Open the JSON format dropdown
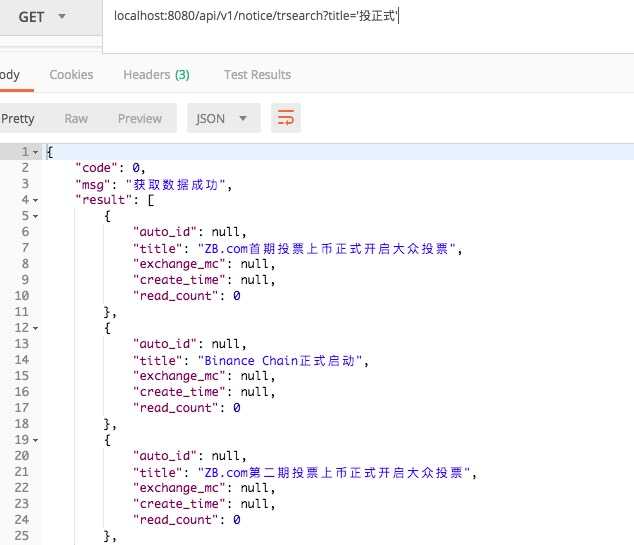 coord(224,118)
